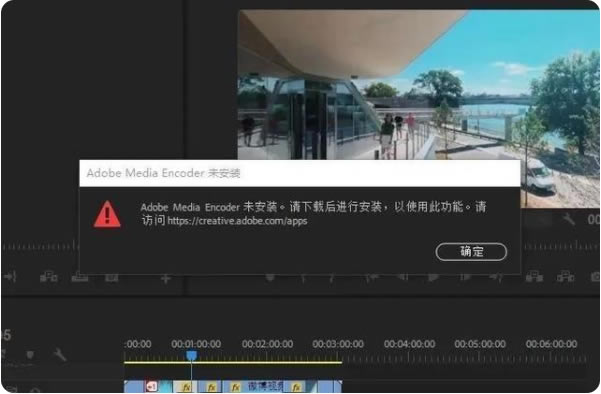Viewport: 601px width, 394px height.
Task: Click the 00:05:00:00 mark on time ruler
Action: pyautogui.click(x=480, y=344)
